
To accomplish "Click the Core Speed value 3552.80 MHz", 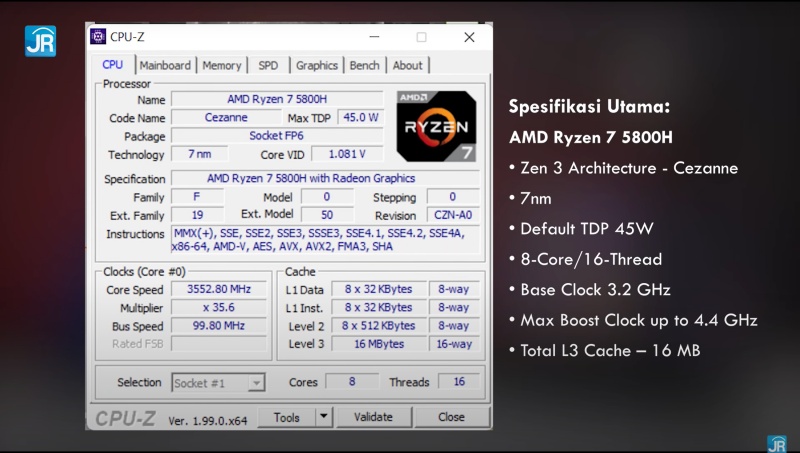I will (x=219, y=289).
